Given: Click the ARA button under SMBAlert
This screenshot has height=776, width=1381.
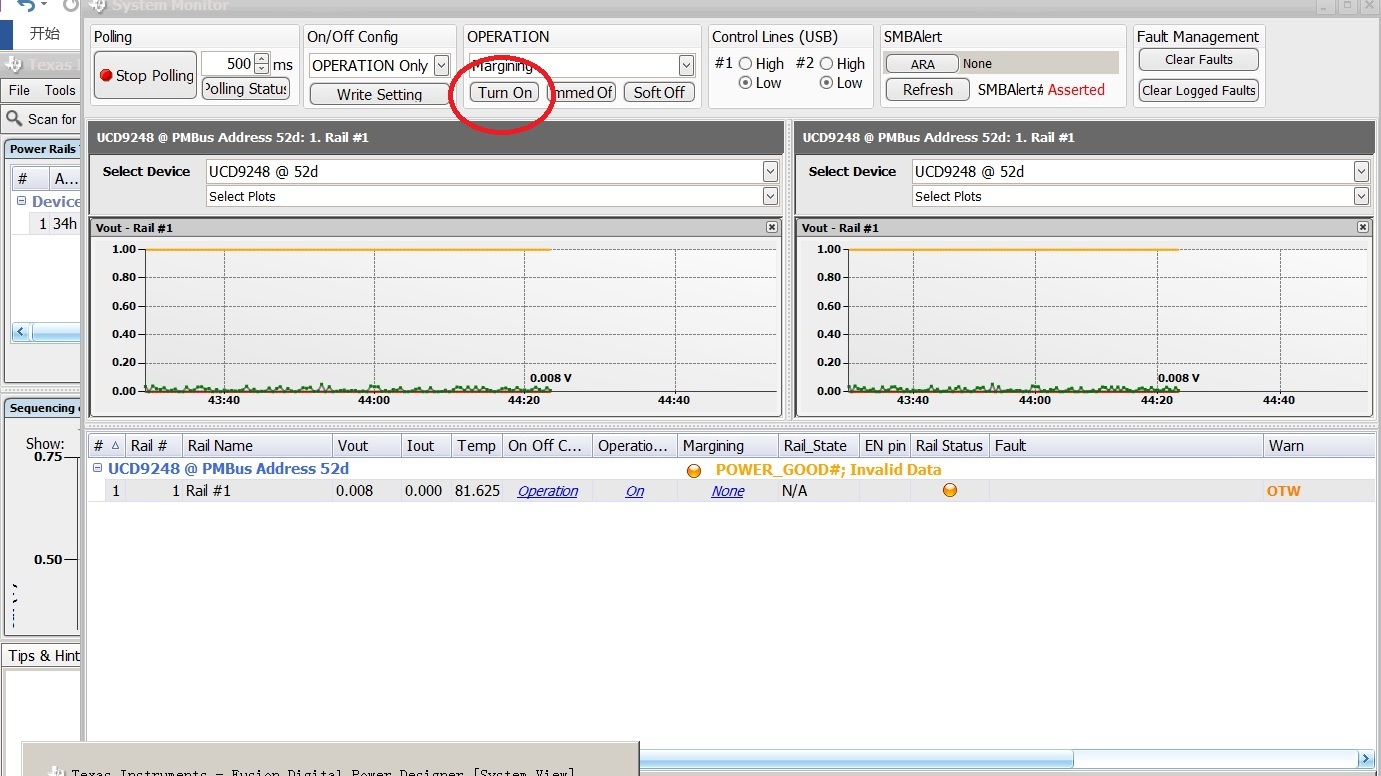Looking at the screenshot, I should 922,64.
